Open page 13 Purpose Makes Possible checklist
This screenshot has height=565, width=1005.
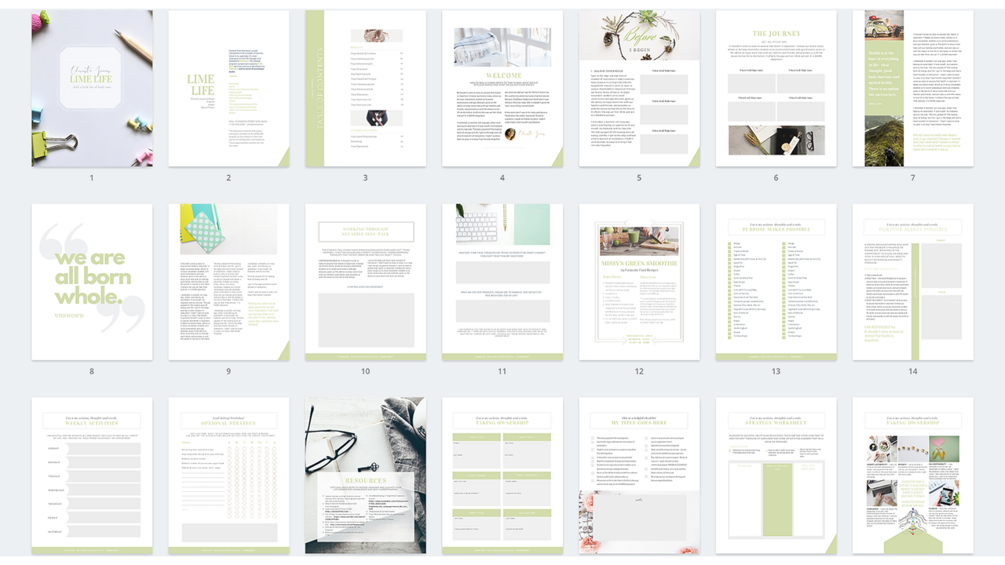pos(776,282)
